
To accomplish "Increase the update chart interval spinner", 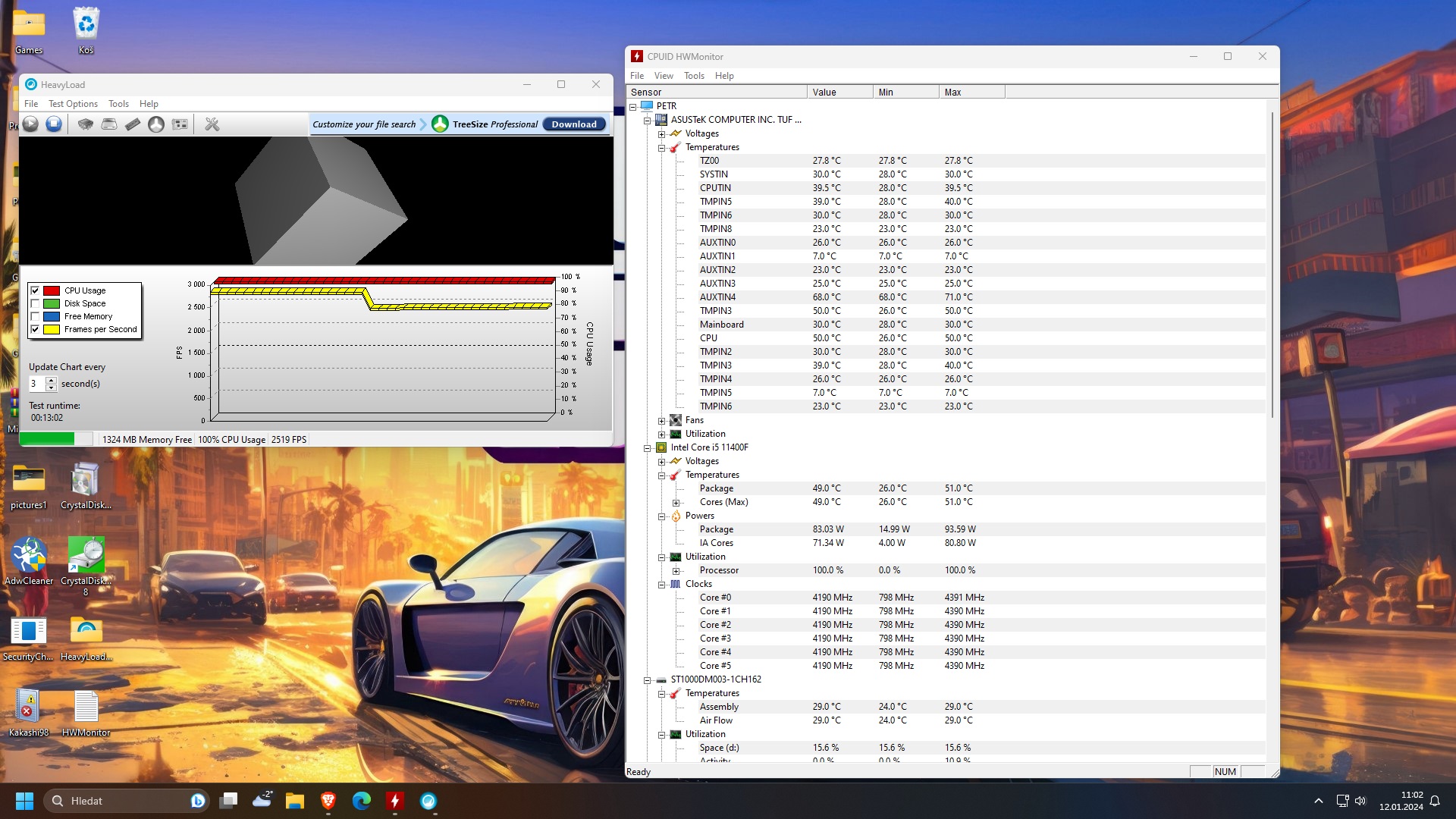I will 51,380.
